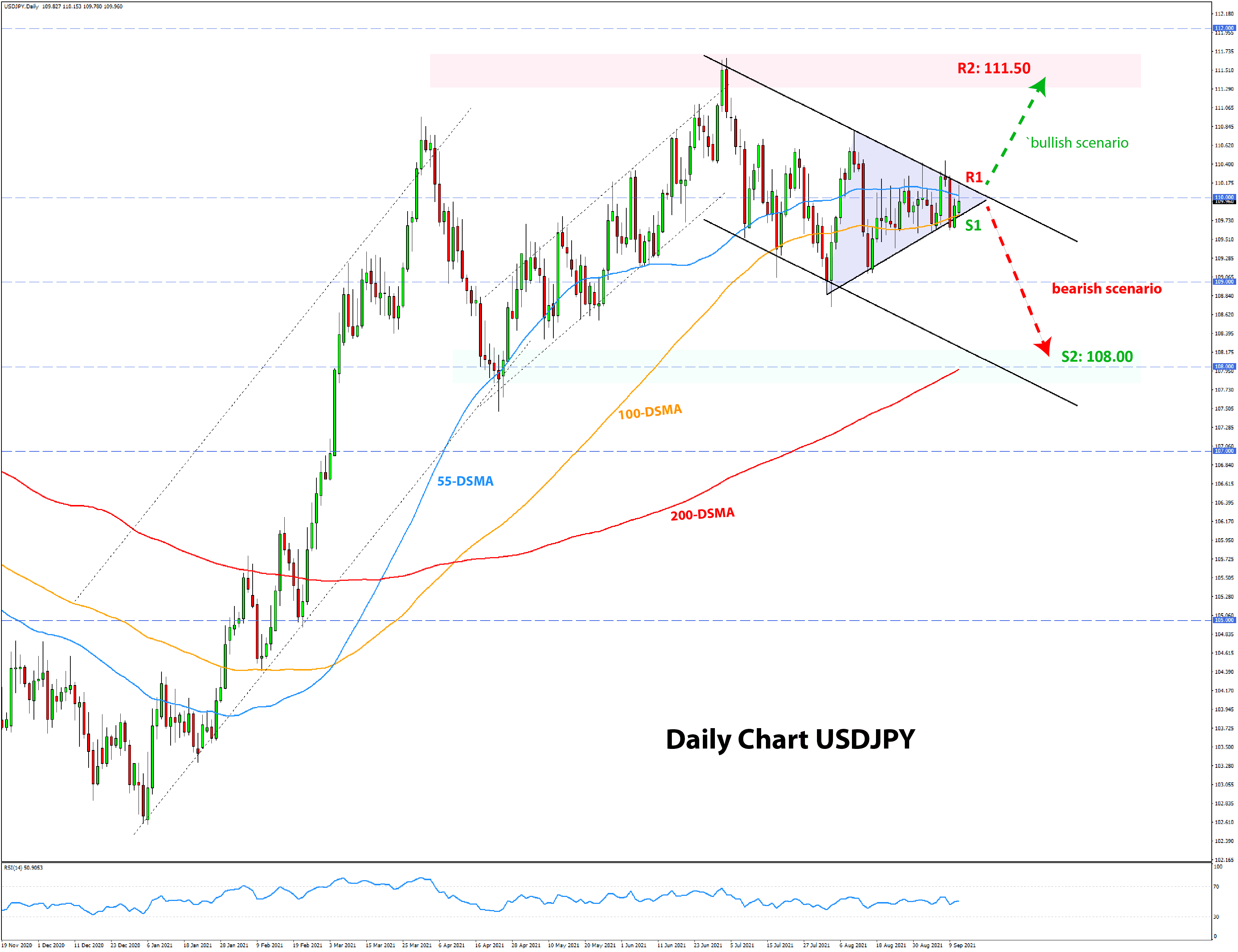Click the '23 Jun 2021' date label
This screenshot has width=1238, height=952.
point(708,946)
